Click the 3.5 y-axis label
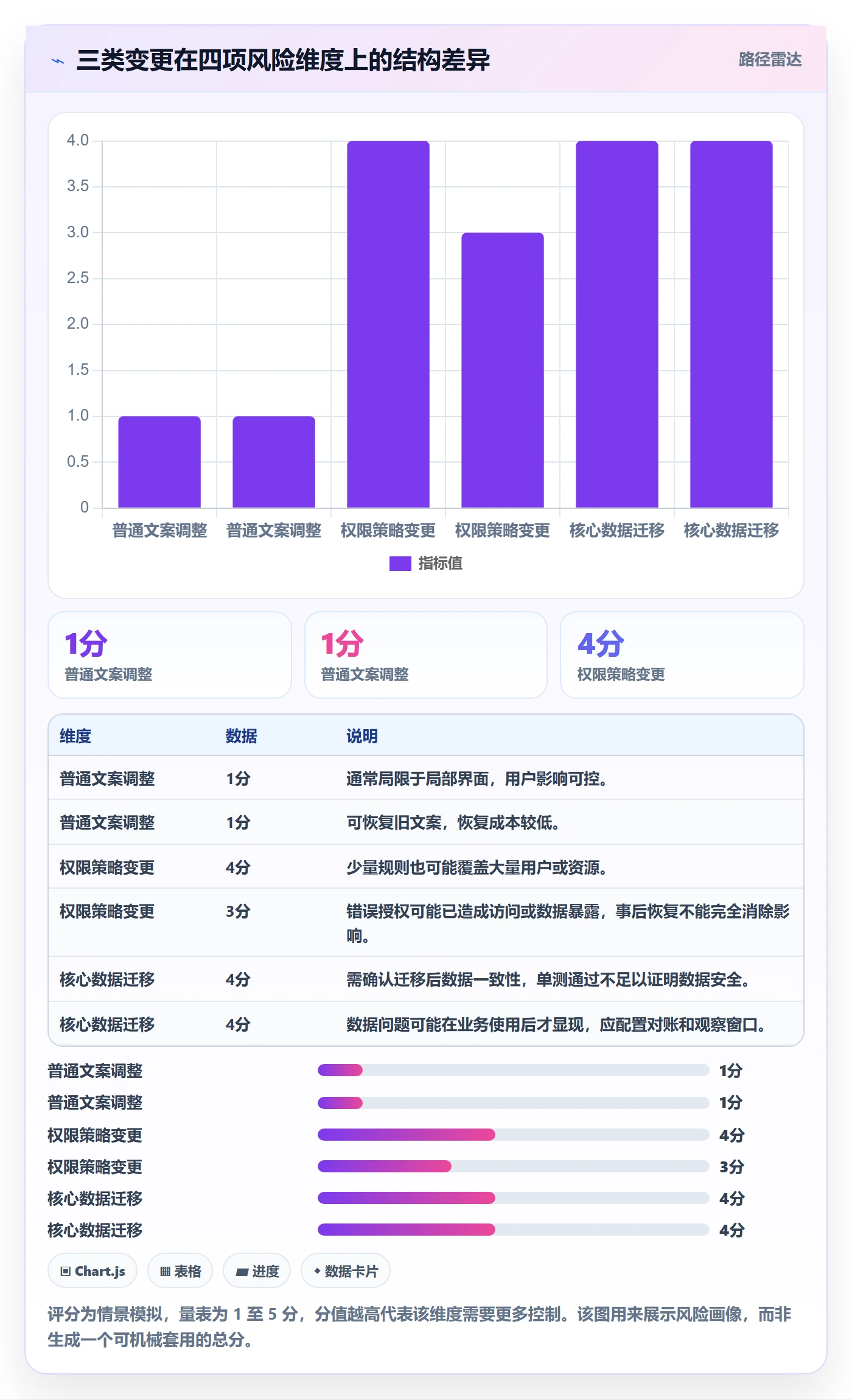This screenshot has height=1400, width=852. coord(78,186)
